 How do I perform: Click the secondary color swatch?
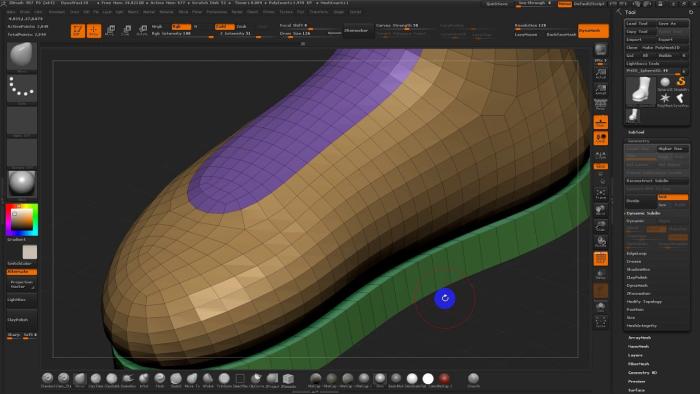(x=29, y=252)
